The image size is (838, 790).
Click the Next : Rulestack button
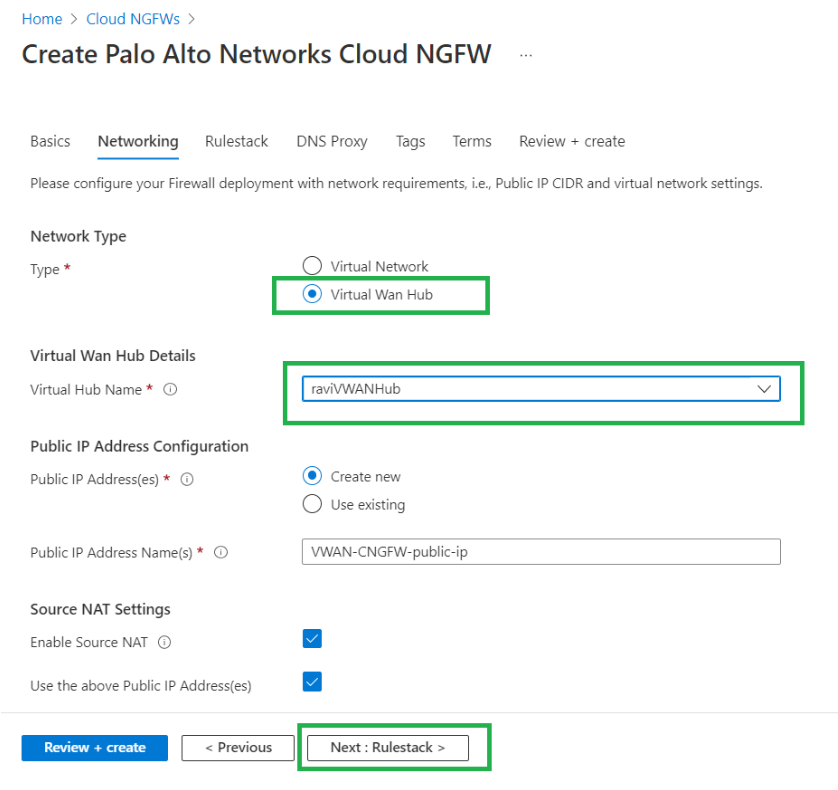[x=387, y=747]
